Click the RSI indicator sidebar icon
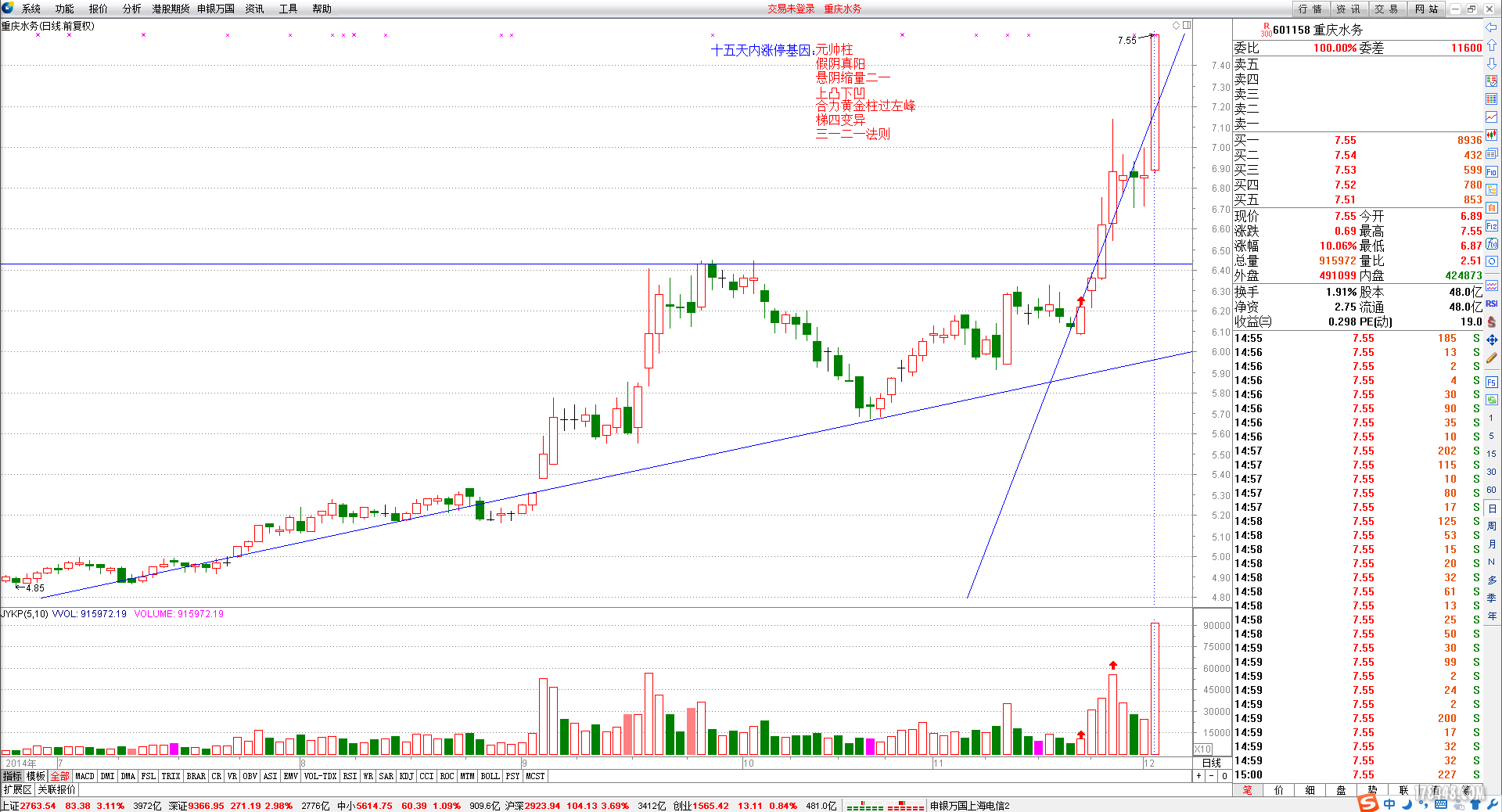 (1492, 303)
